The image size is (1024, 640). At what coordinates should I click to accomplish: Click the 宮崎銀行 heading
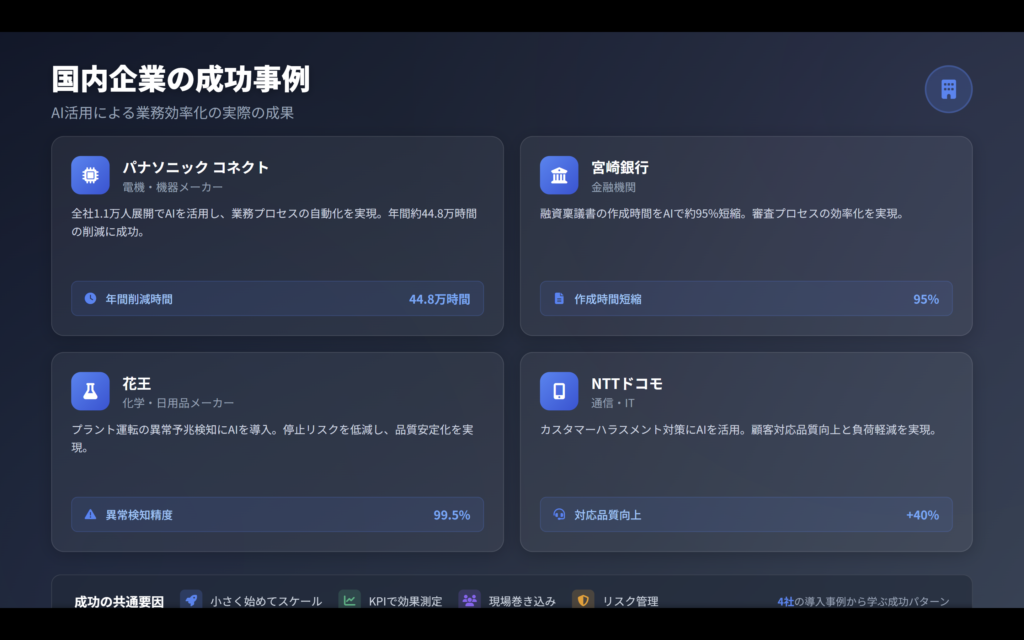click(x=620, y=167)
